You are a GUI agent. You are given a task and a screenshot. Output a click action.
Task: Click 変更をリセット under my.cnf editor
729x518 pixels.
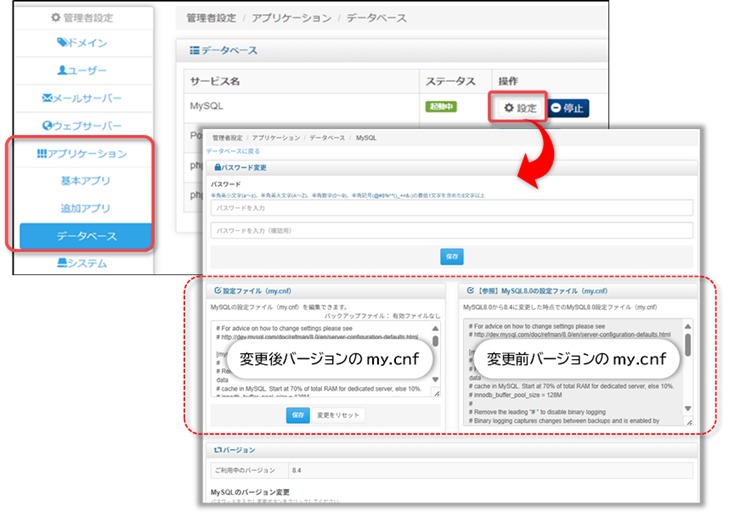pyautogui.click(x=336, y=416)
